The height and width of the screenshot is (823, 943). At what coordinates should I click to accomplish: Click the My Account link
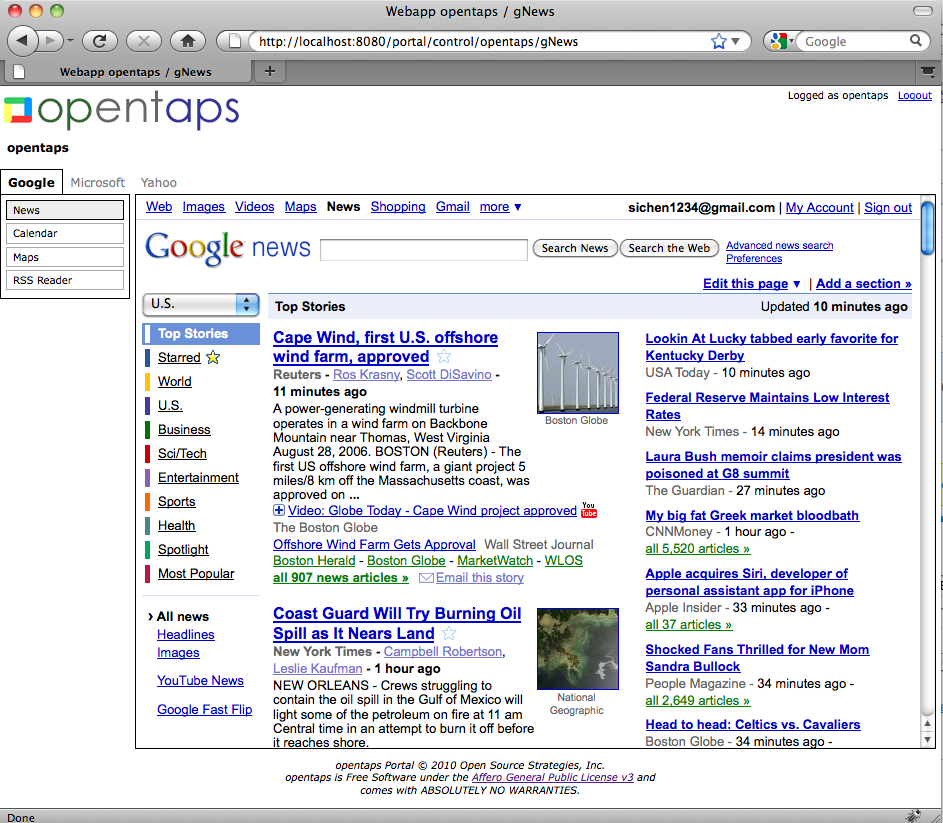coord(819,208)
